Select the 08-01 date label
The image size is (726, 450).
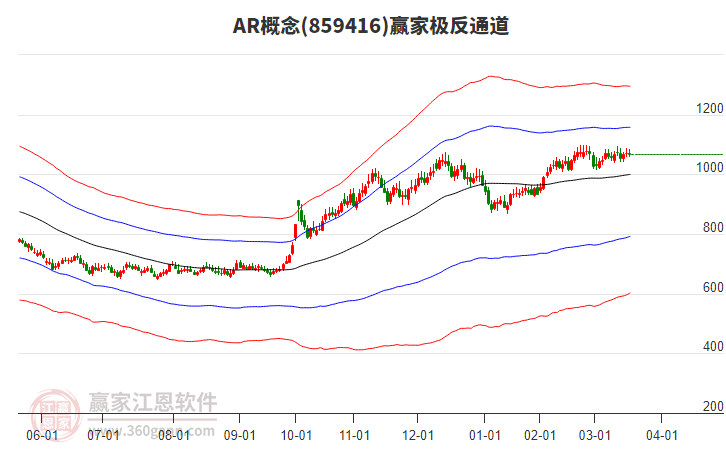[x=174, y=436]
